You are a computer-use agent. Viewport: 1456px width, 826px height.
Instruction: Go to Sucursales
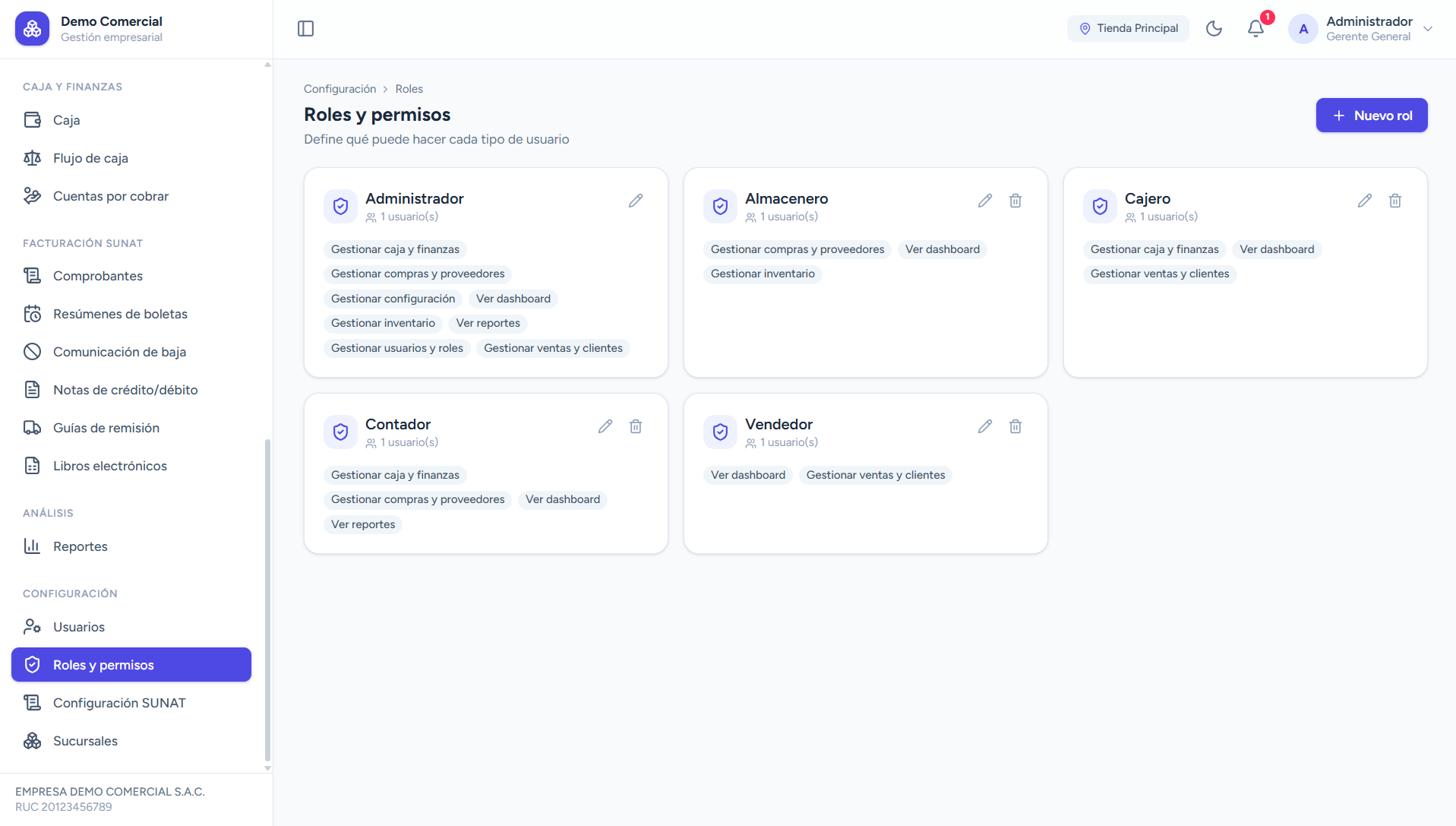[x=131, y=741]
